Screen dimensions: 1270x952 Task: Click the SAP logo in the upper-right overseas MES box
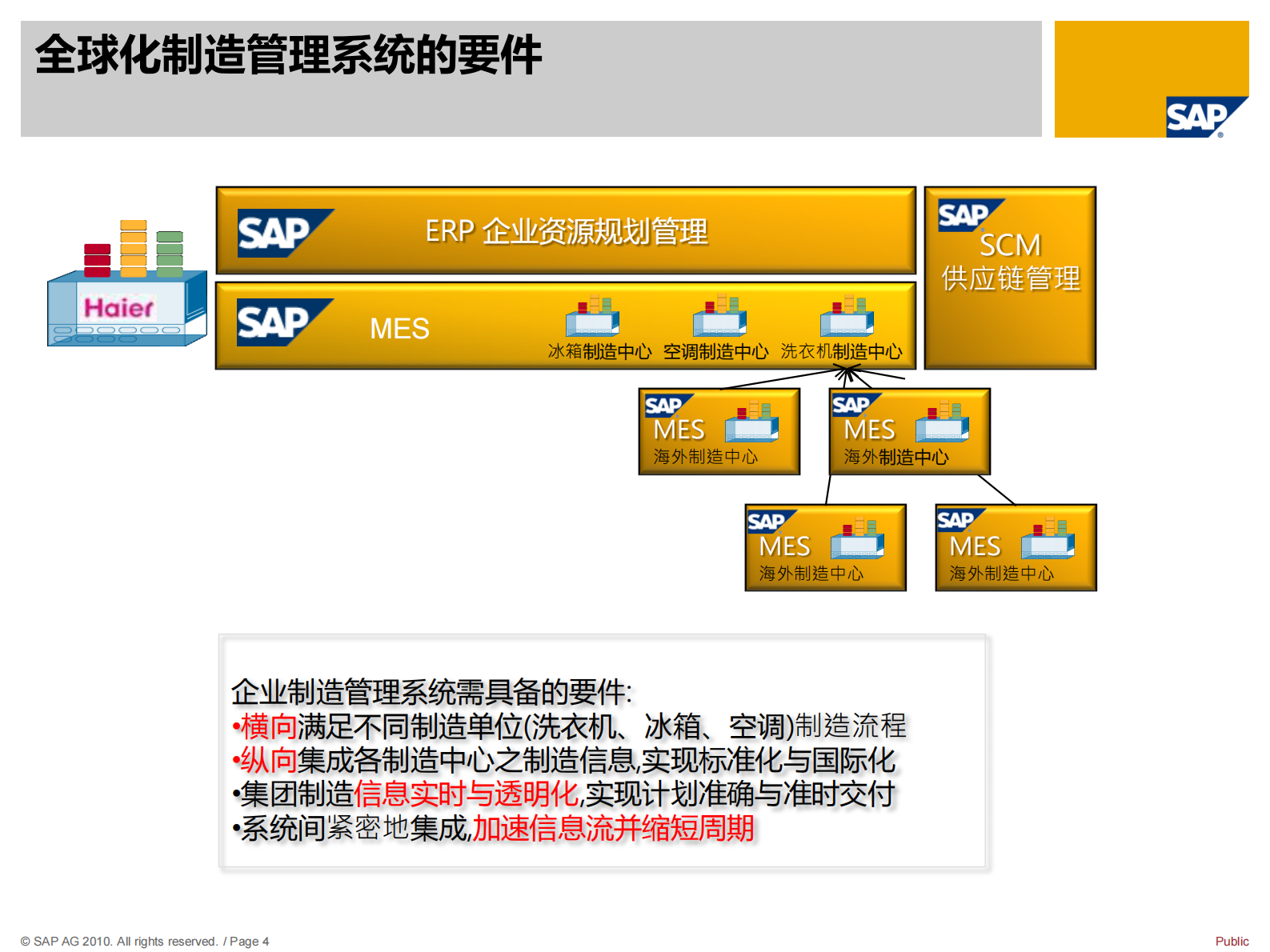pyautogui.click(x=855, y=405)
